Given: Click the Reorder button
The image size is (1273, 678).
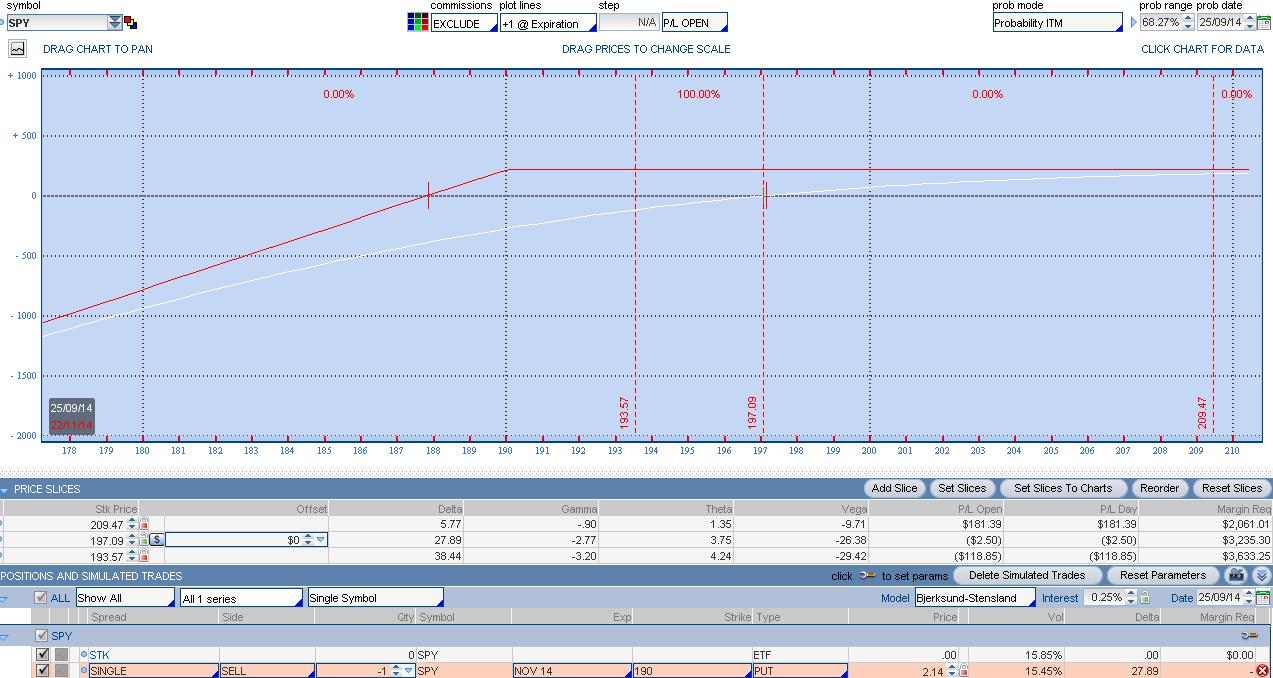Looking at the screenshot, I should [1160, 488].
